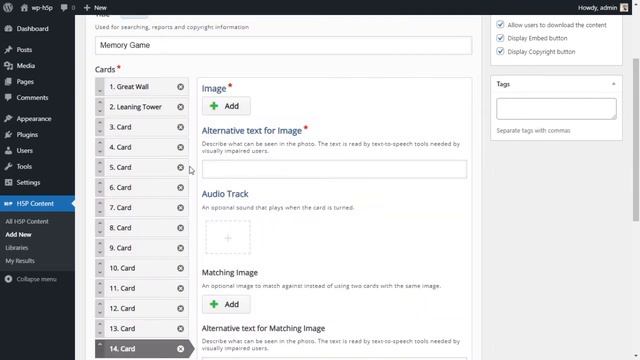The width and height of the screenshot is (640, 360).
Task: Add an Image for the card
Action: point(226,106)
